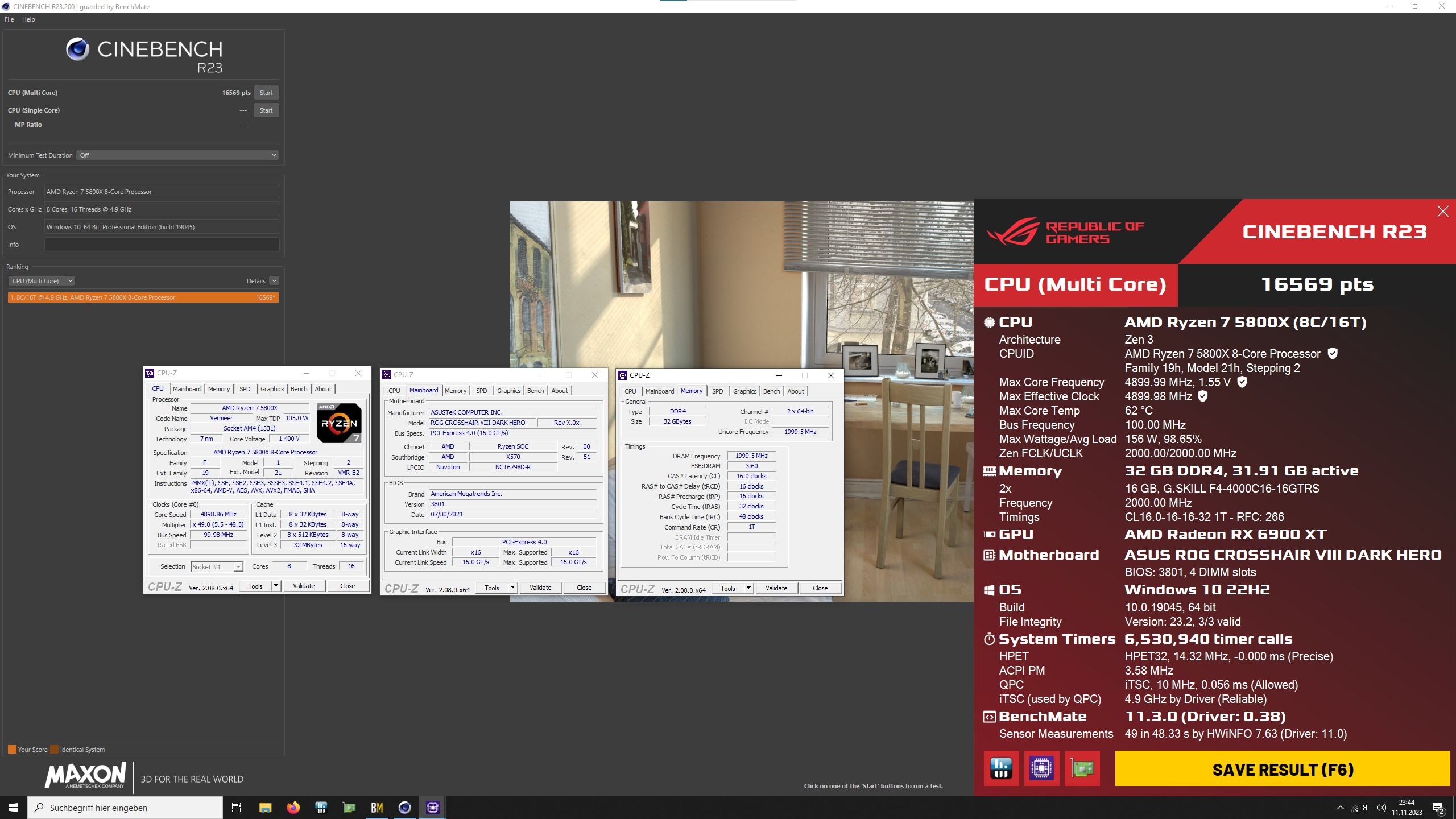Click Close in first CPU-Z window

(x=348, y=586)
